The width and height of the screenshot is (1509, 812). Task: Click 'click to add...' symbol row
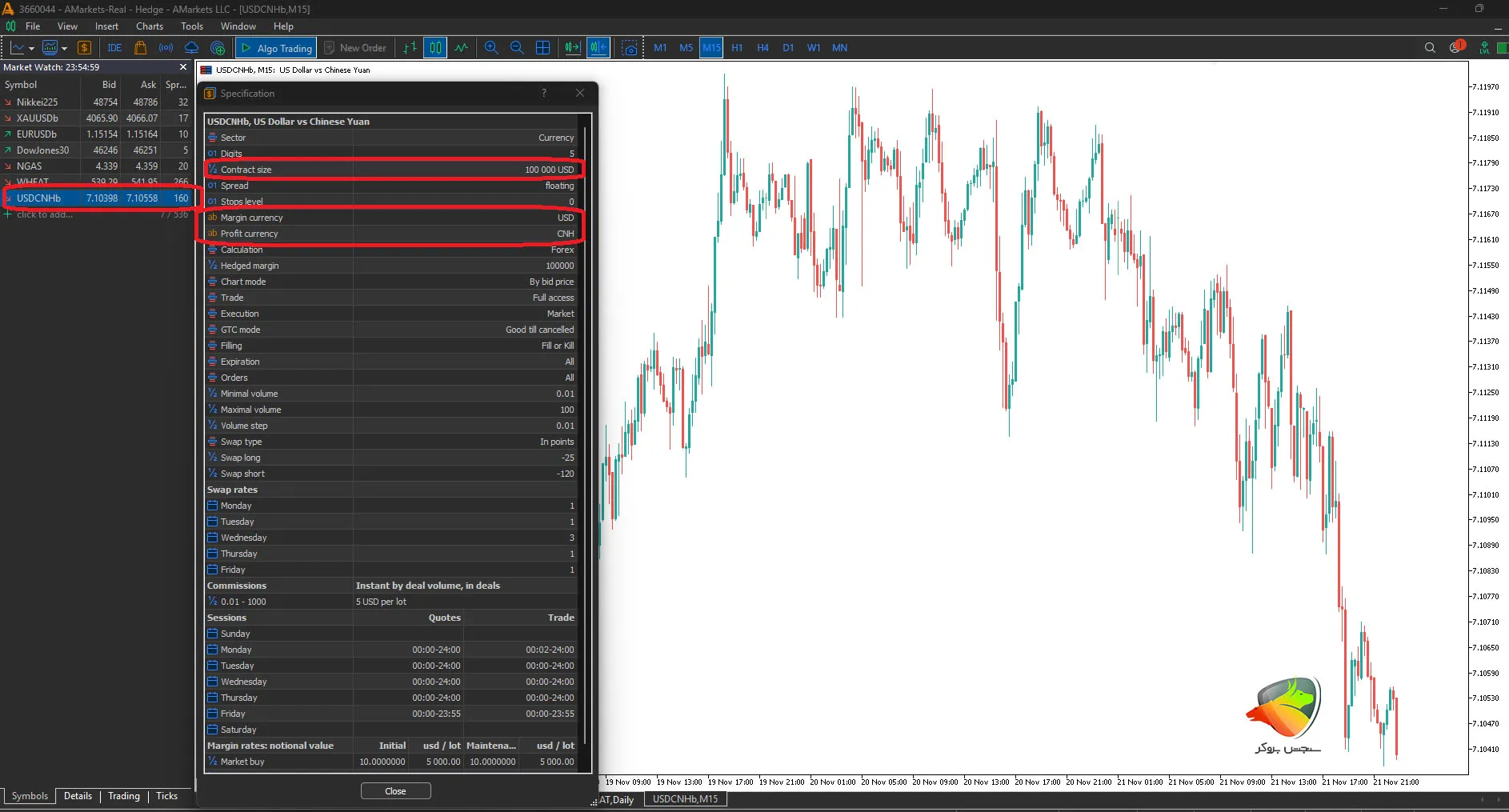45,214
